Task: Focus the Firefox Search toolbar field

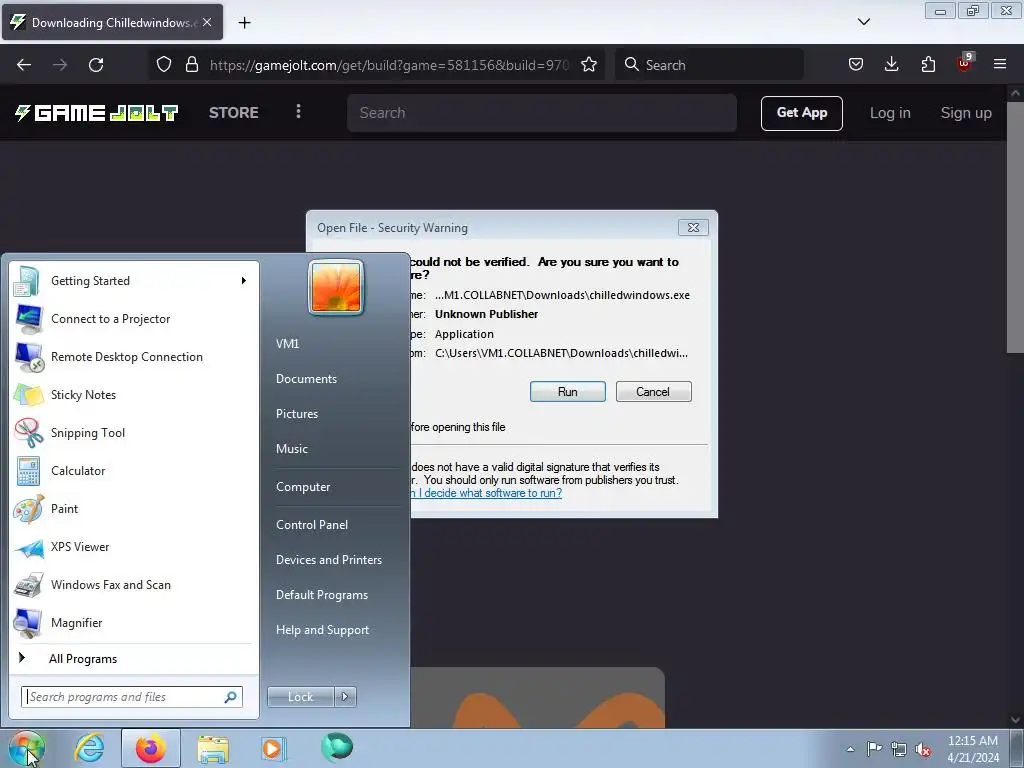Action: click(709, 65)
